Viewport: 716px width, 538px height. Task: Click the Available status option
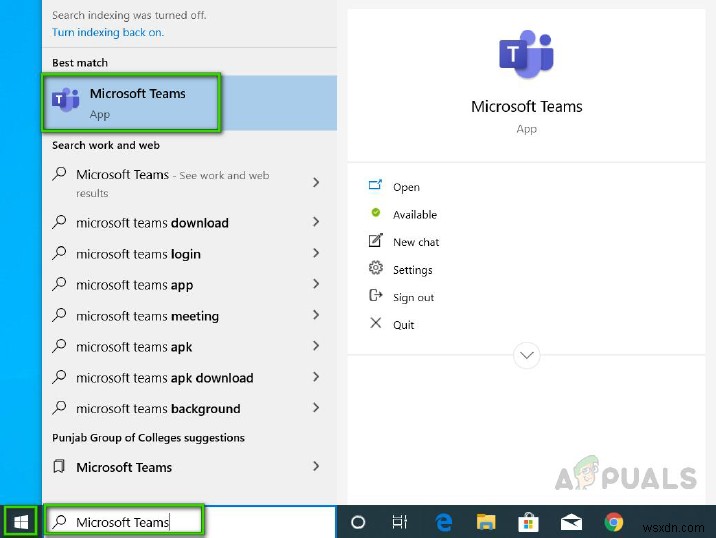pyautogui.click(x=415, y=215)
